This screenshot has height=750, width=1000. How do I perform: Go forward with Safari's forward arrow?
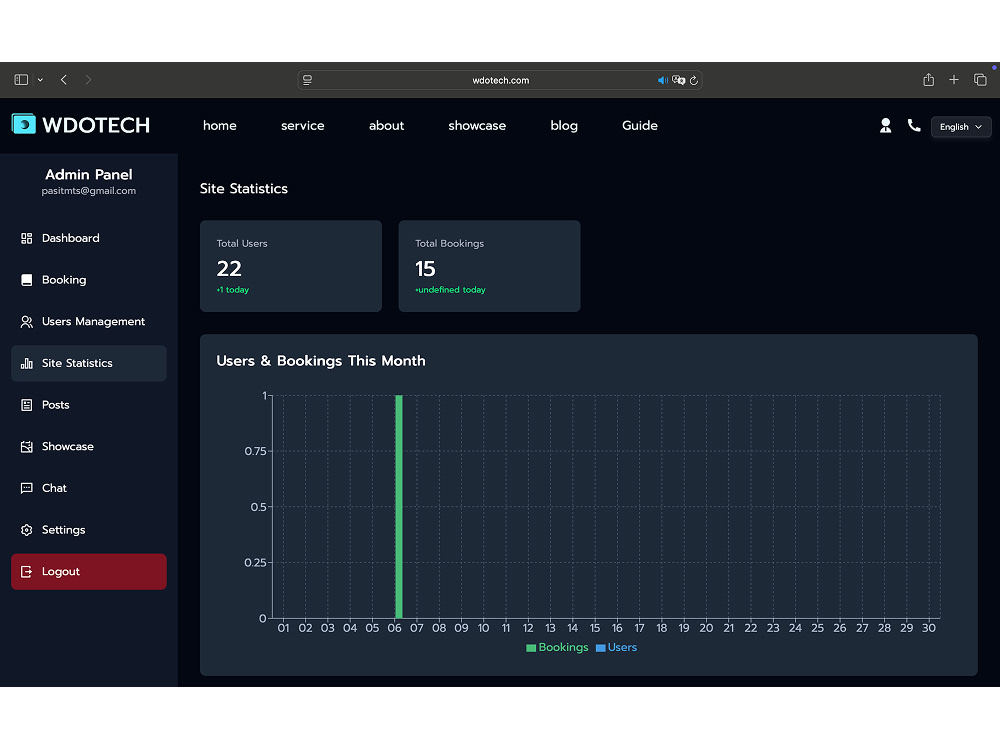pyautogui.click(x=88, y=80)
